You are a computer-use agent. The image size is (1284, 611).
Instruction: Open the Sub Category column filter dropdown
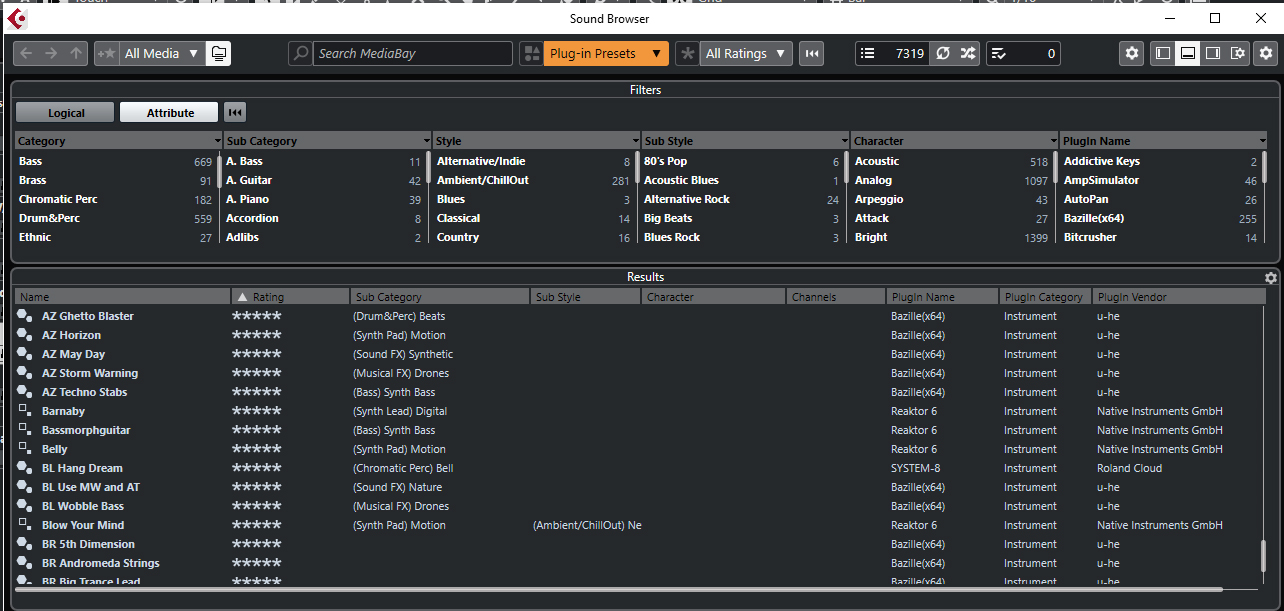(427, 141)
